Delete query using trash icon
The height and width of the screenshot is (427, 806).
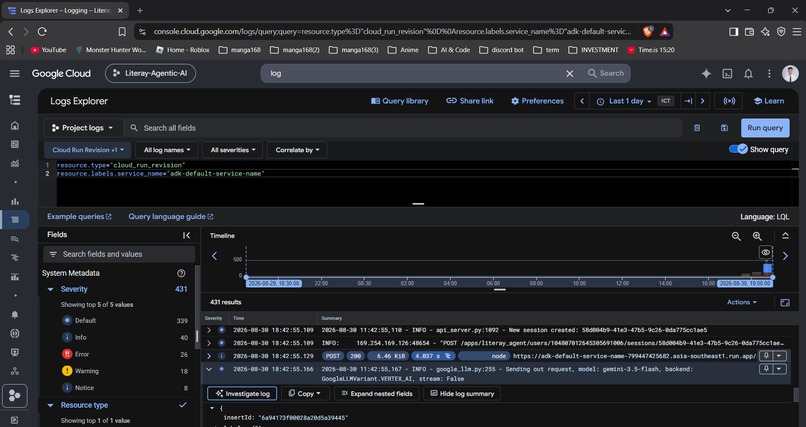coord(697,128)
